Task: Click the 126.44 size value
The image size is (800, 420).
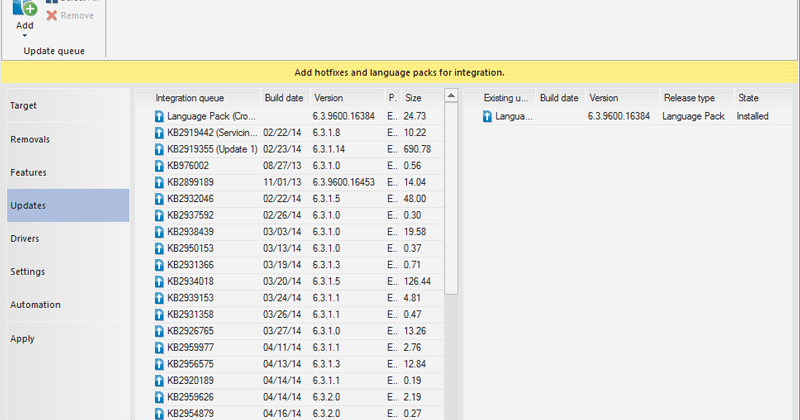Action: 417,281
